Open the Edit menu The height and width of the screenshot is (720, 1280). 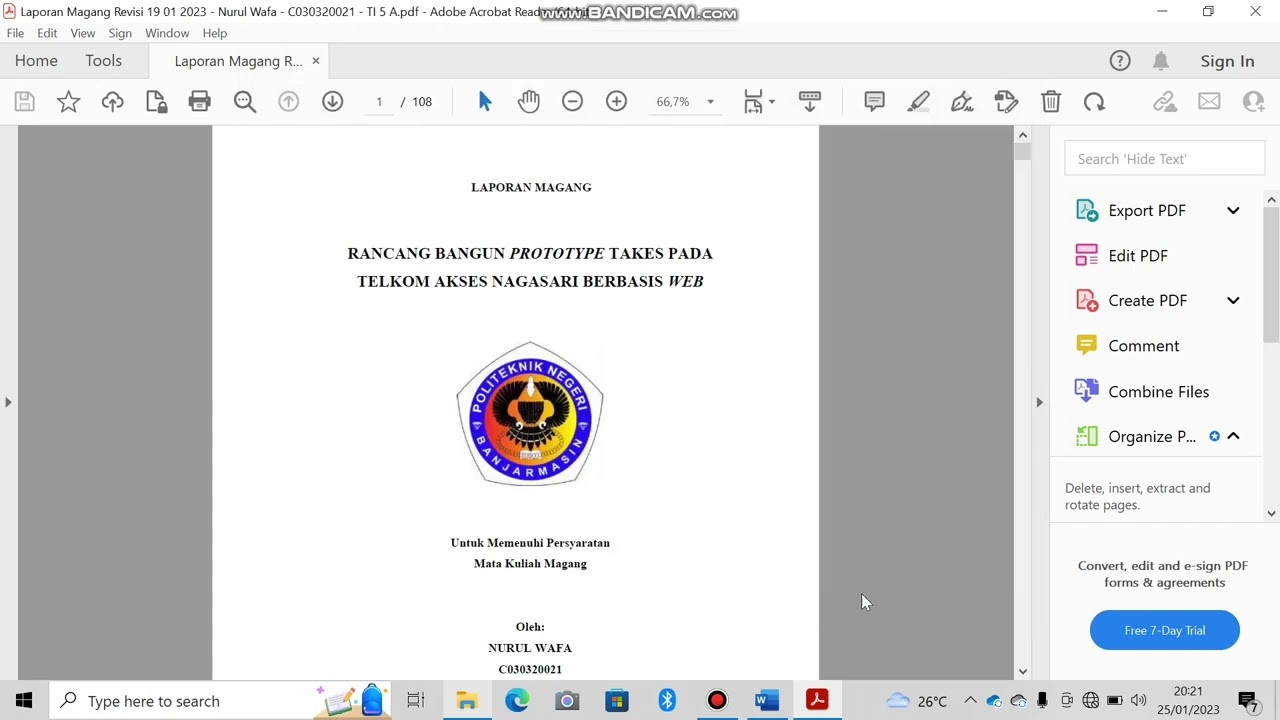(x=47, y=33)
